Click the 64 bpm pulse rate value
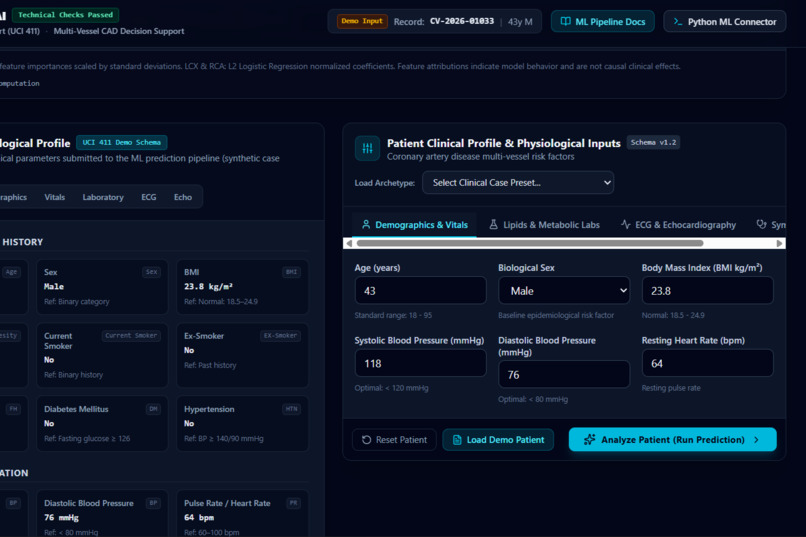This screenshot has height=537, width=806. tap(199, 517)
